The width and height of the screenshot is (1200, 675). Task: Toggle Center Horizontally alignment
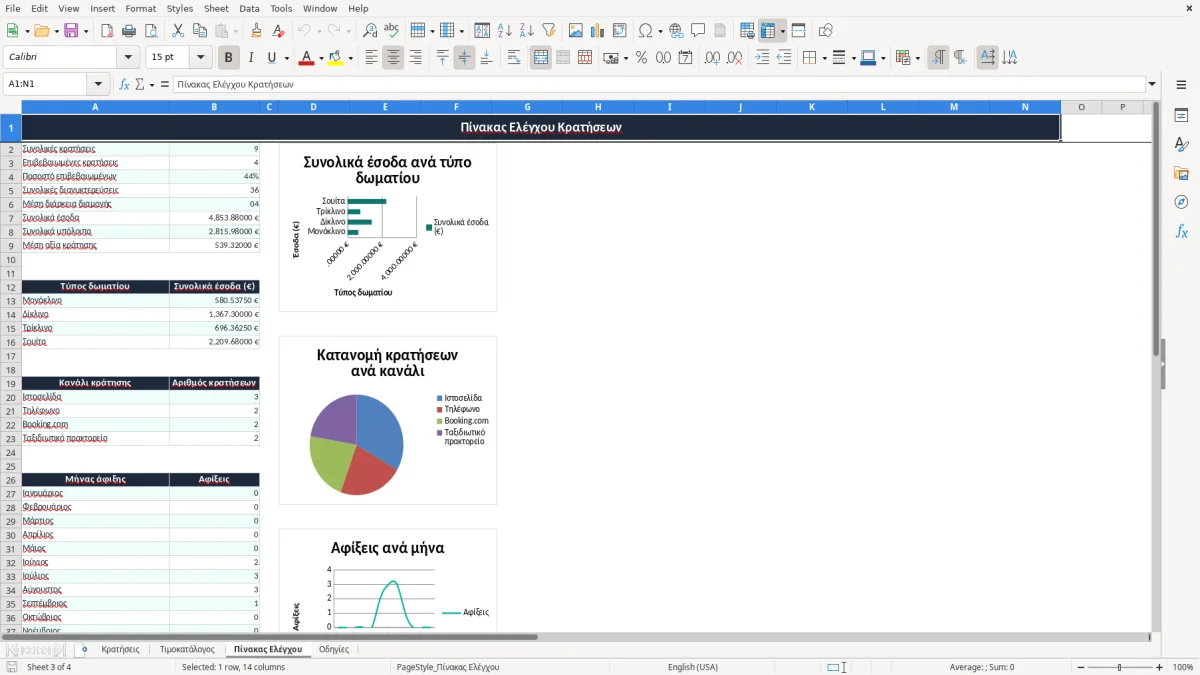[x=393, y=58]
